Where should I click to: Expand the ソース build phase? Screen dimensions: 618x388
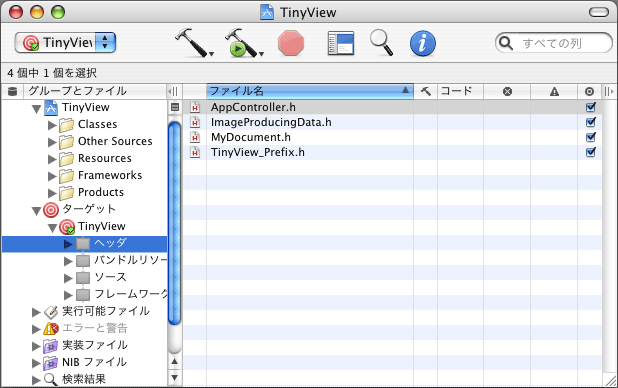pos(68,278)
